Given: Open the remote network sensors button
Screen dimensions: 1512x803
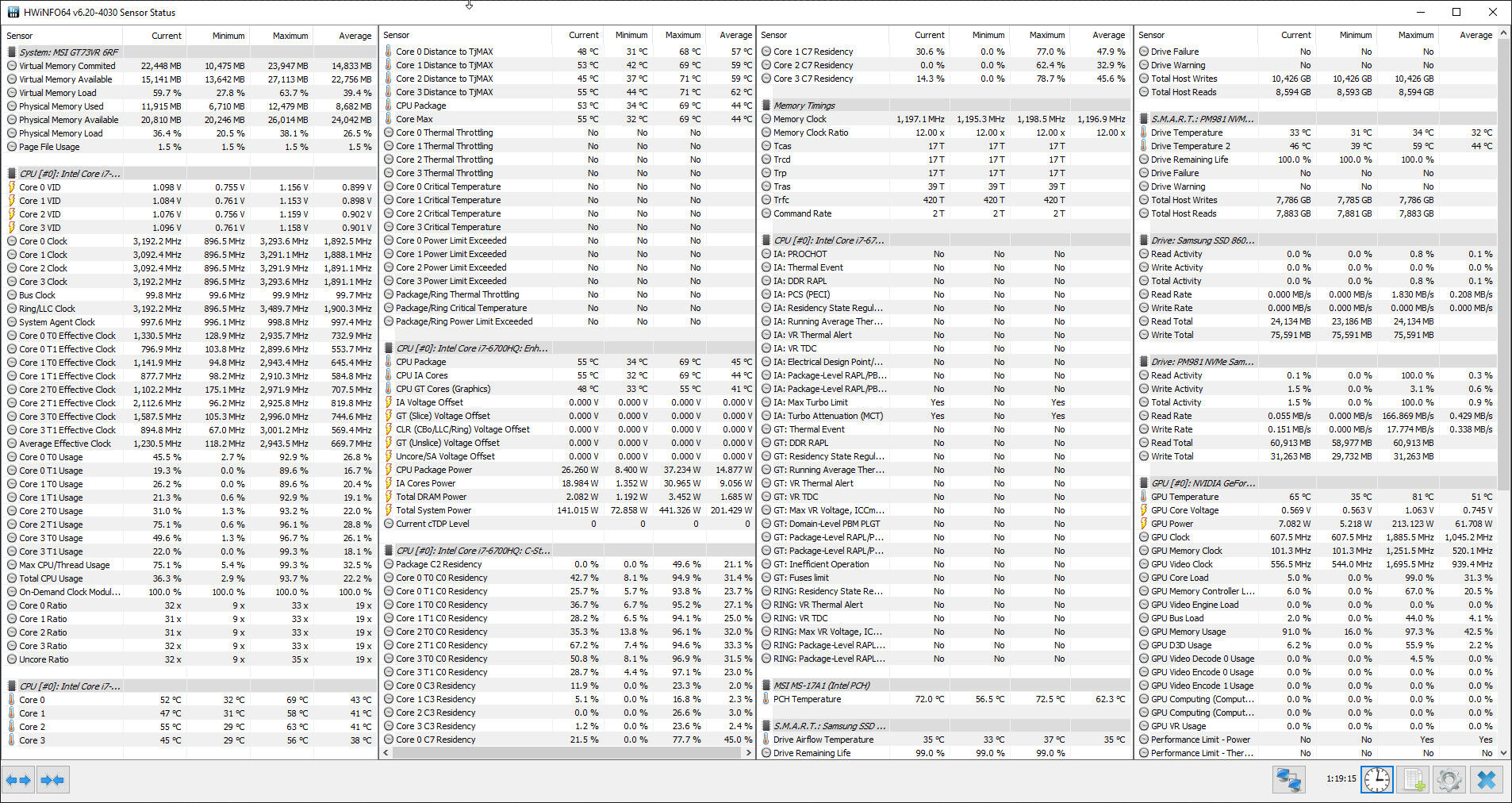Looking at the screenshot, I should pos(1289,780).
